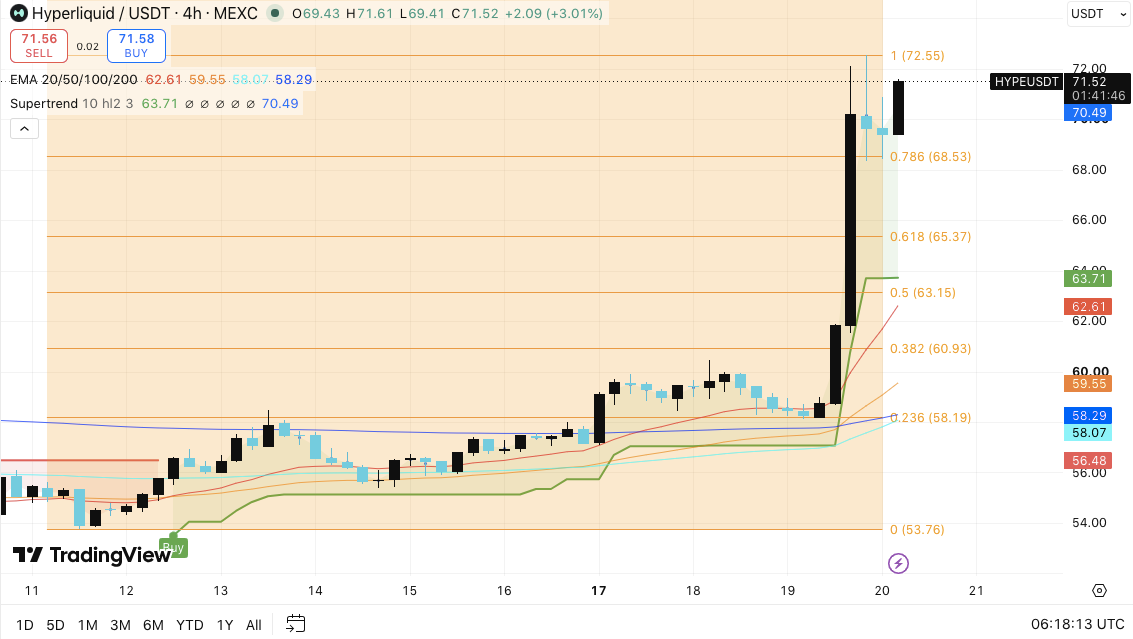Viewport: 1133px width, 639px height.
Task: Click the TradingView logo
Action: pyautogui.click(x=92, y=554)
